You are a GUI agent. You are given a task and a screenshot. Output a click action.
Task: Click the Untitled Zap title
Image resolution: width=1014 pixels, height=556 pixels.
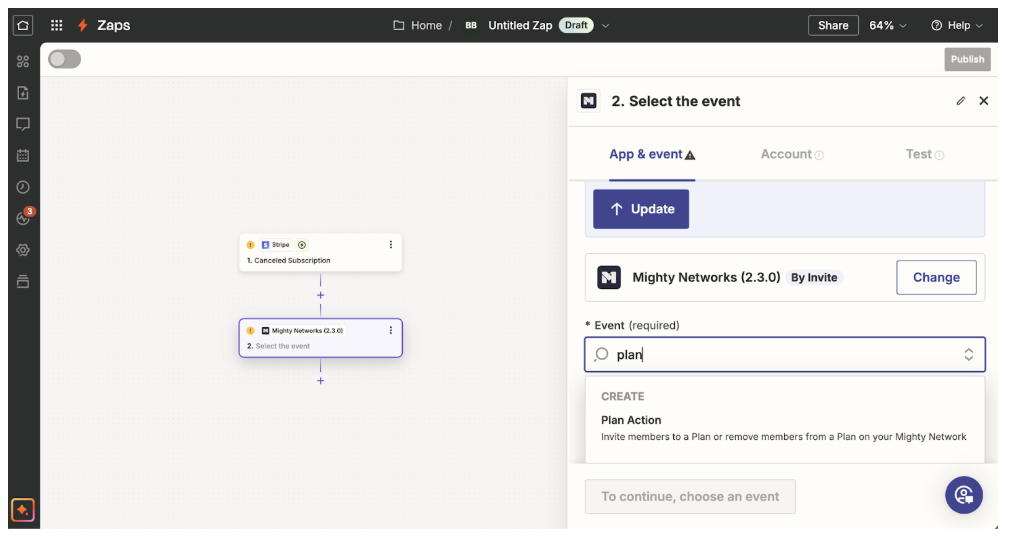tap(520, 25)
